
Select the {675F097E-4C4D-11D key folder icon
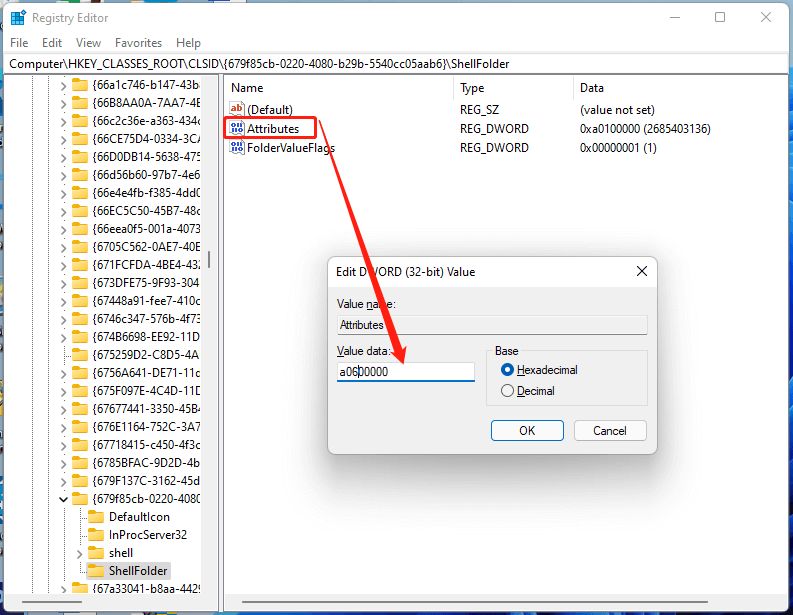point(79,390)
